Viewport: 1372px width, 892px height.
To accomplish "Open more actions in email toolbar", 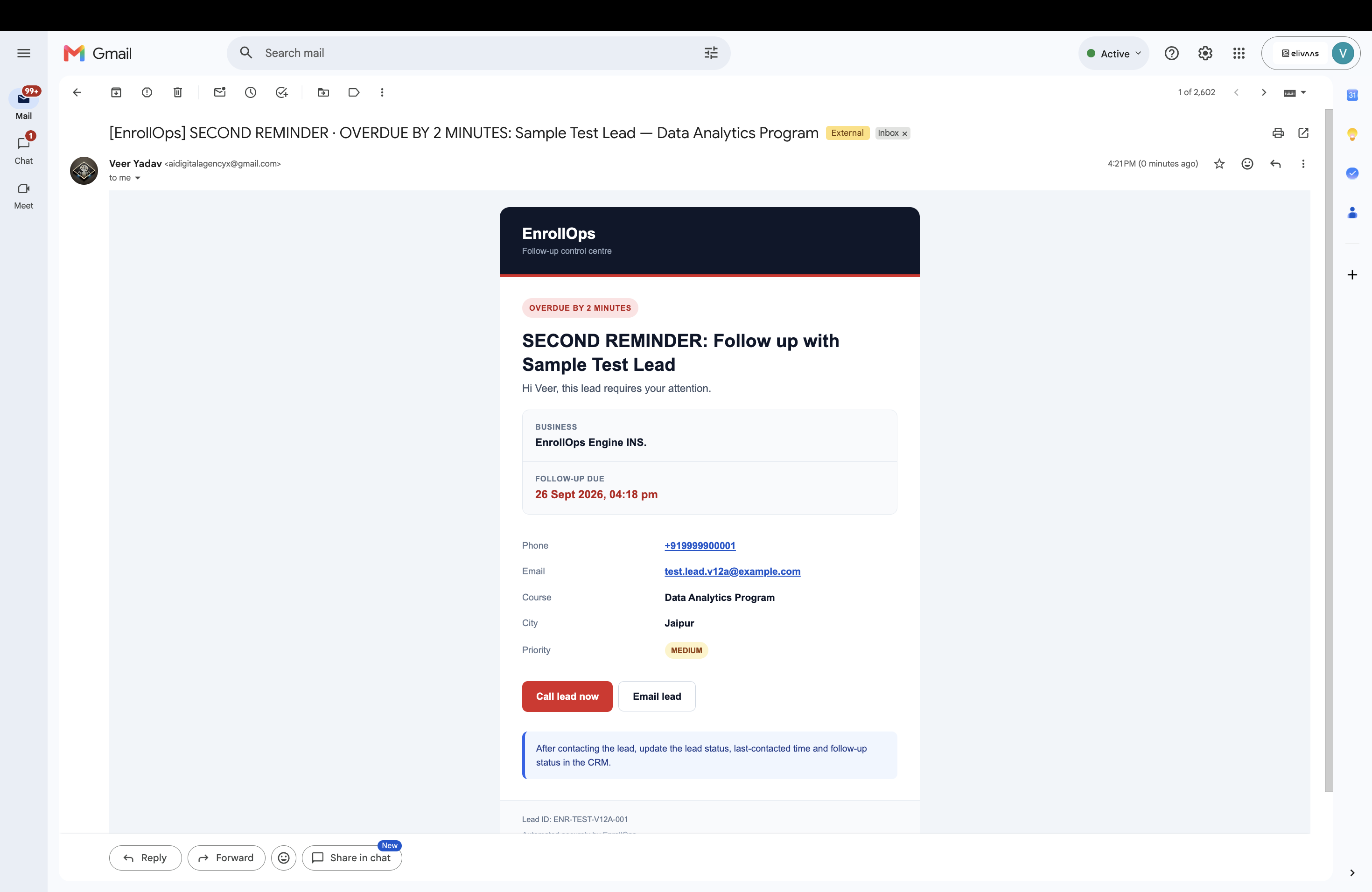I will coord(382,92).
